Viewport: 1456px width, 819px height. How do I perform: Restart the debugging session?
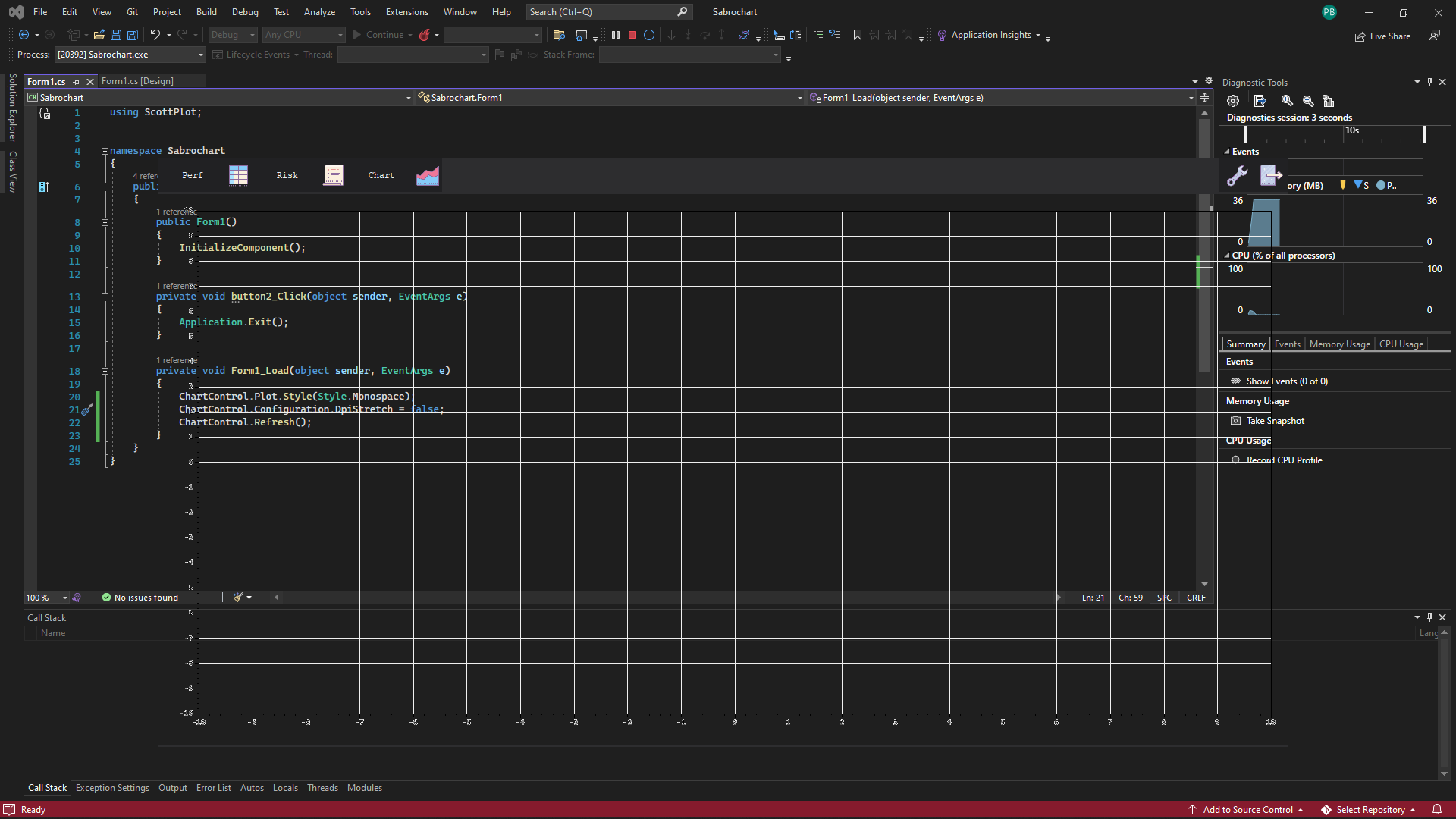649,35
